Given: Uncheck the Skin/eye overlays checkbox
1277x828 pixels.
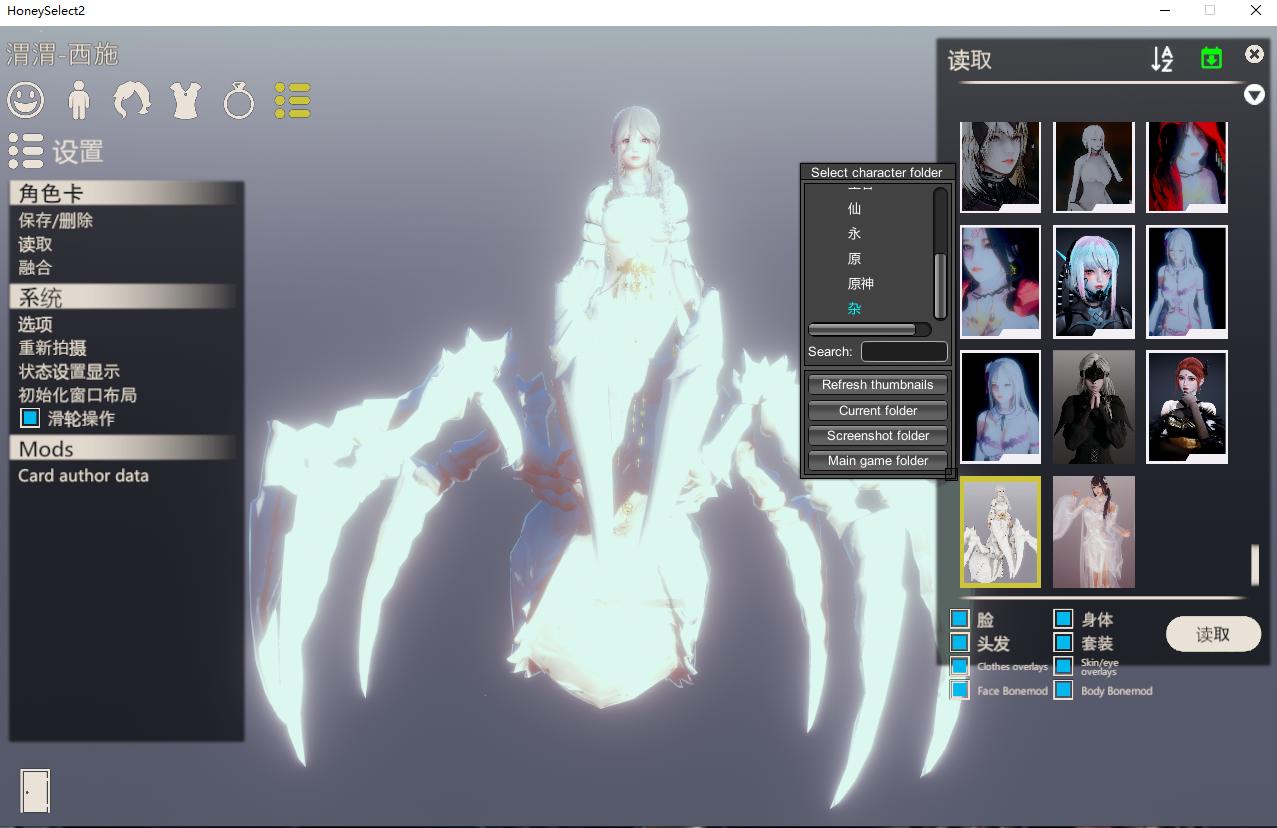Looking at the screenshot, I should tap(1063, 666).
